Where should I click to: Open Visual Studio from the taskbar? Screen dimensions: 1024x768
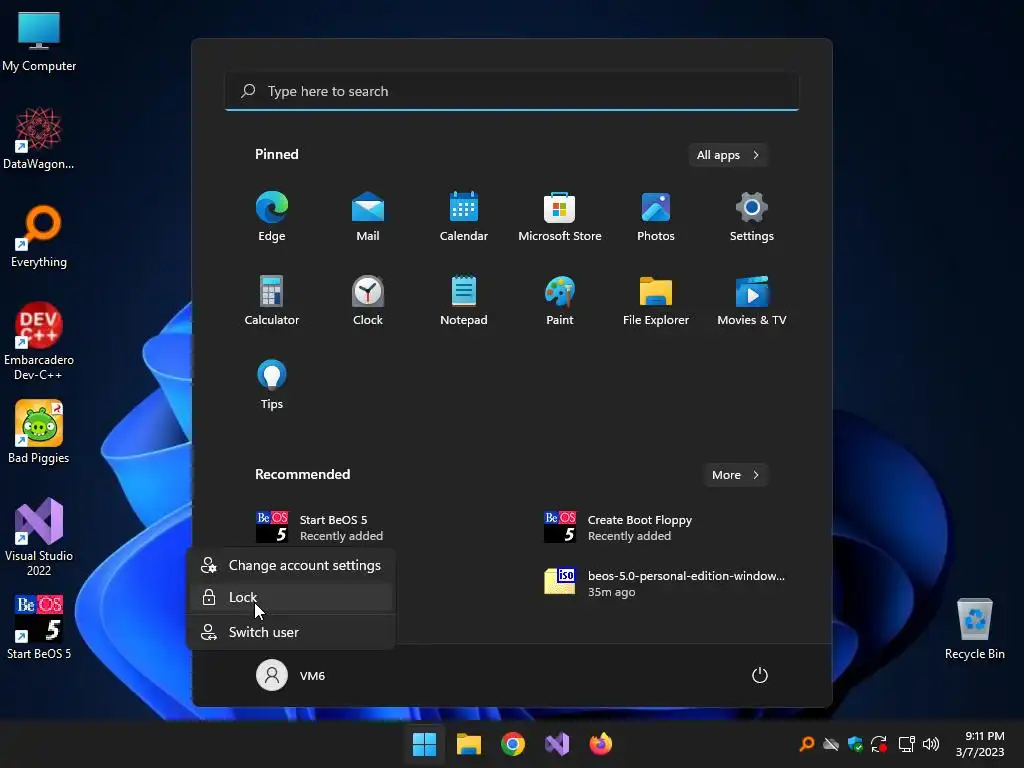click(x=557, y=744)
